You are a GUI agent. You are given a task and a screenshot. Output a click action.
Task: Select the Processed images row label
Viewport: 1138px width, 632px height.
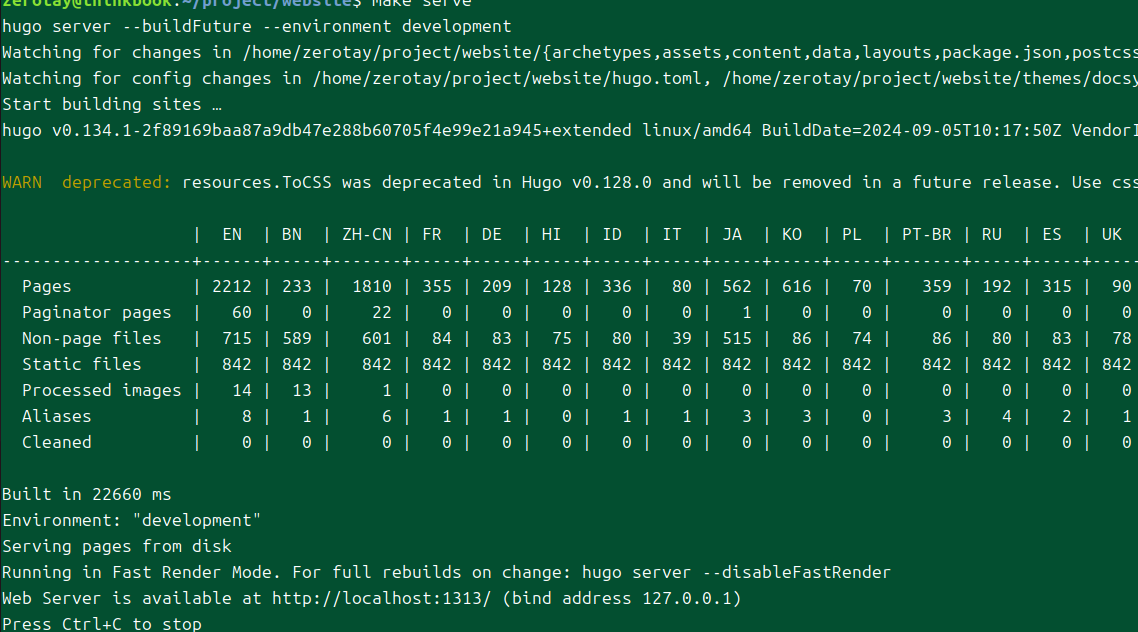pos(102,390)
